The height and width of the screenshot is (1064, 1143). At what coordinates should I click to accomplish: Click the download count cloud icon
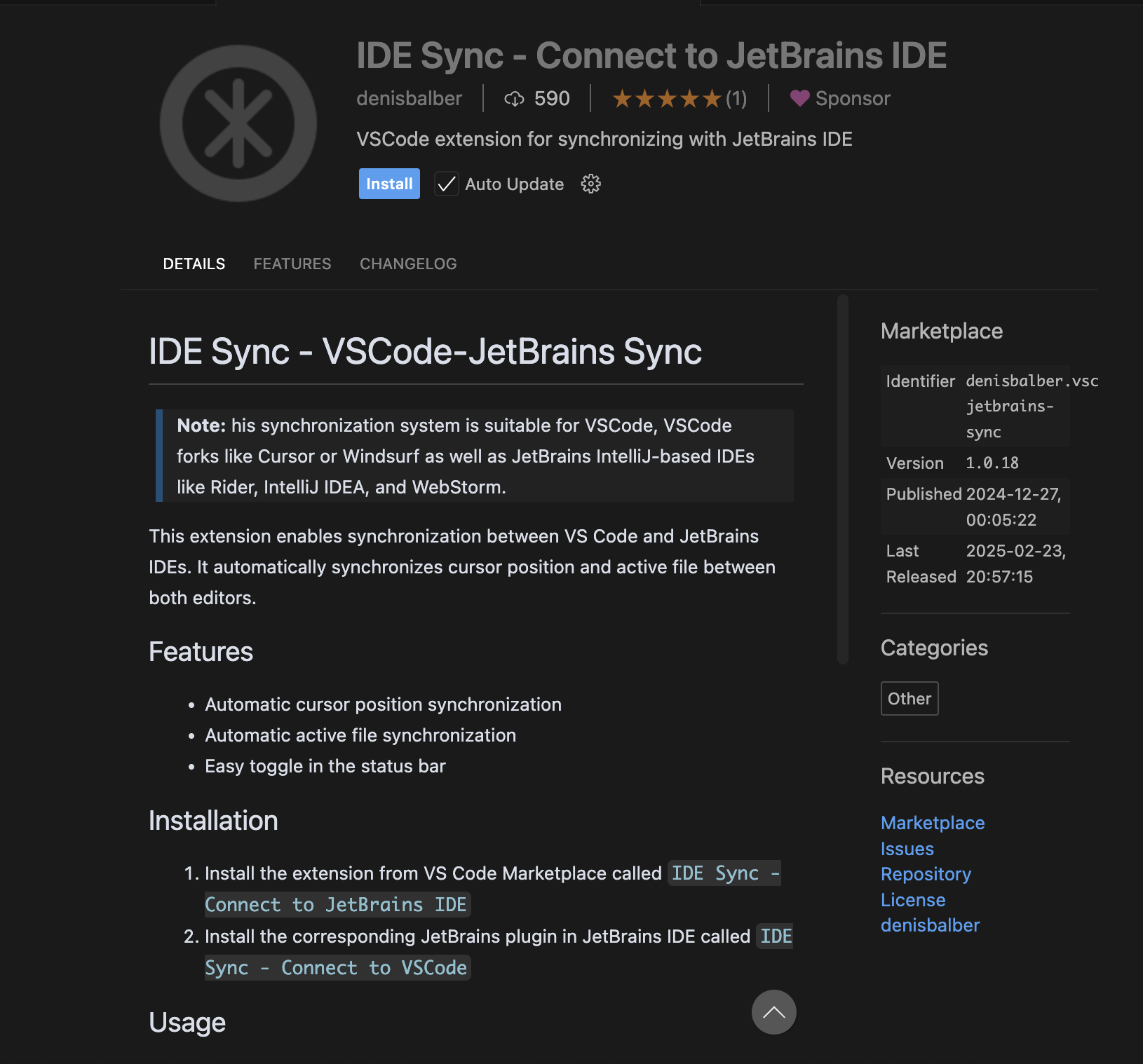point(514,99)
